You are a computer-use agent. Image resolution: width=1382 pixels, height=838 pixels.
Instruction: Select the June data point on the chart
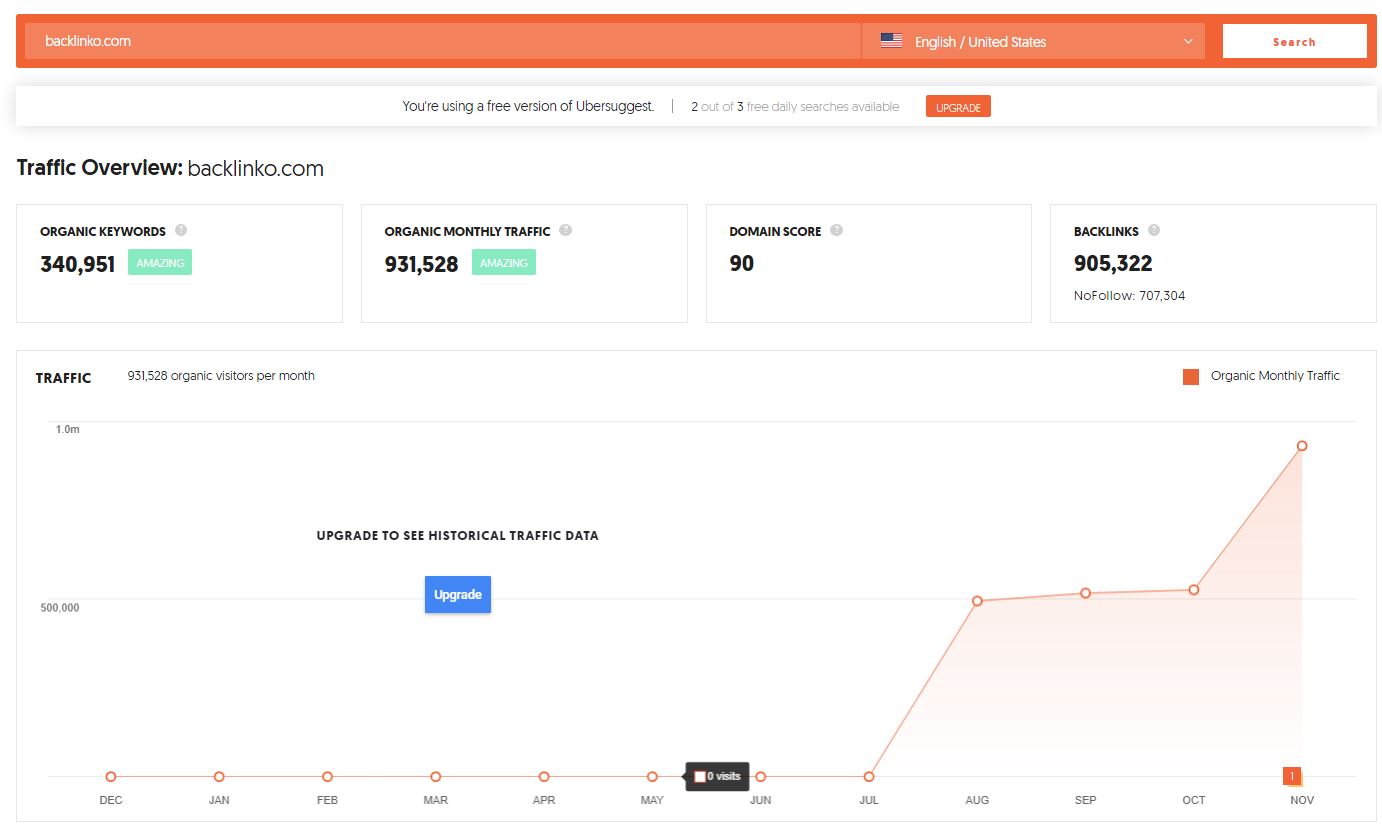761,777
